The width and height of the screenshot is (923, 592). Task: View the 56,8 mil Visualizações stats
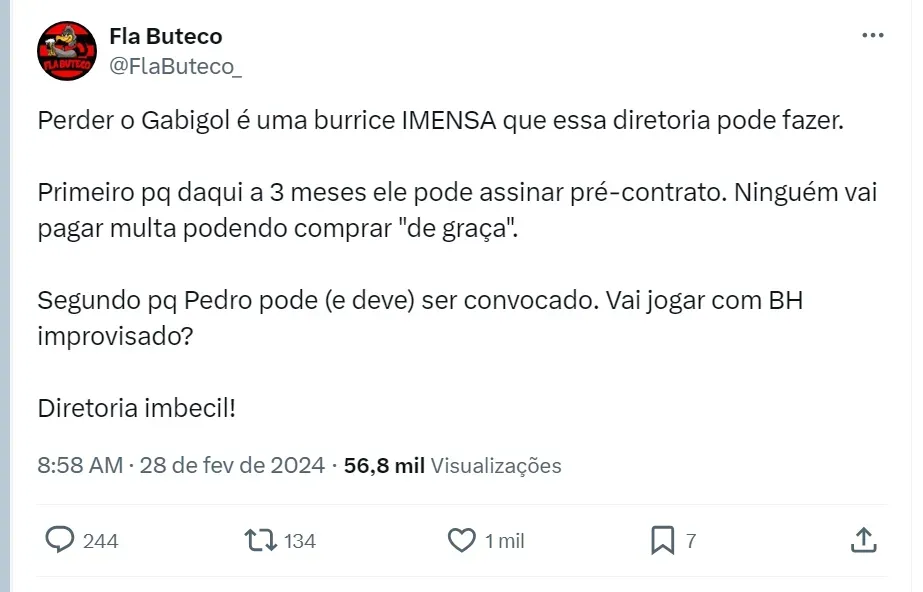coord(452,465)
